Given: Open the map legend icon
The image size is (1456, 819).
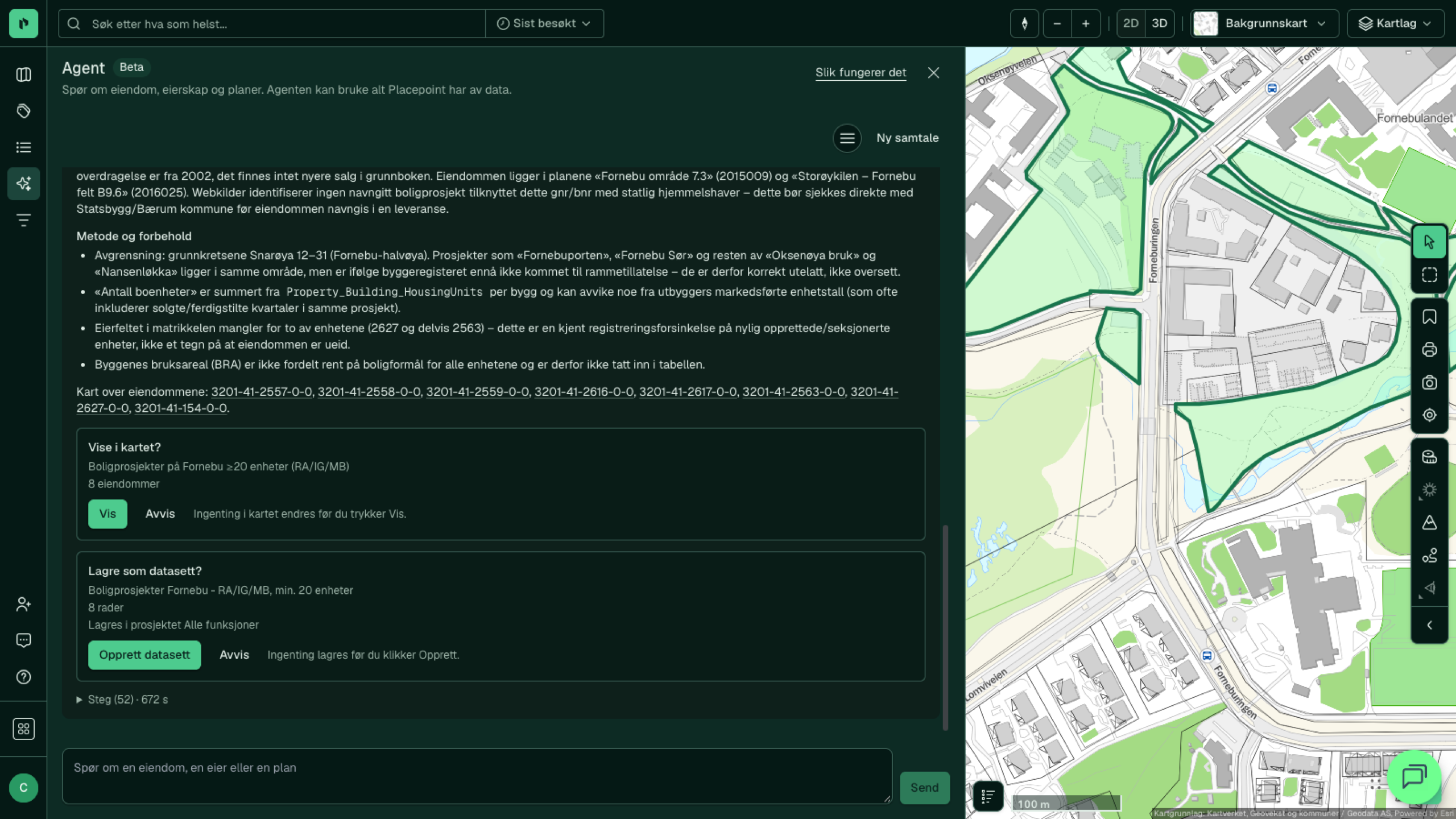Looking at the screenshot, I should pyautogui.click(x=988, y=796).
